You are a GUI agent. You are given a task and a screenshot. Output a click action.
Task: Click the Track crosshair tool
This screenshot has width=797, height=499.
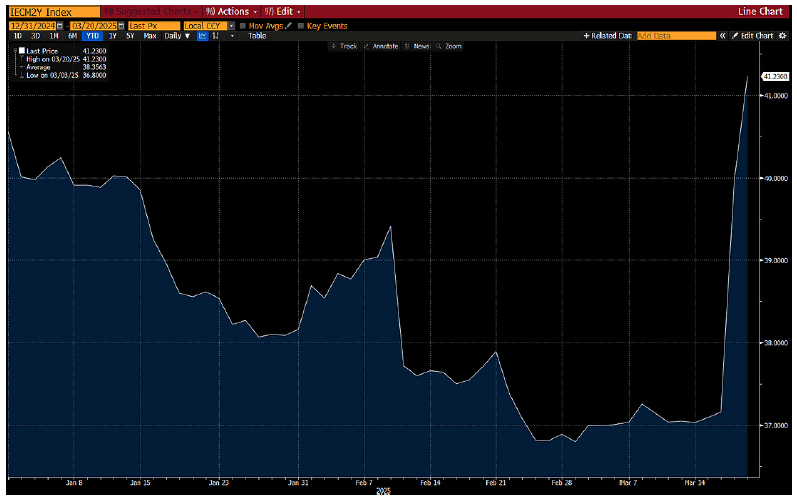[x=345, y=46]
